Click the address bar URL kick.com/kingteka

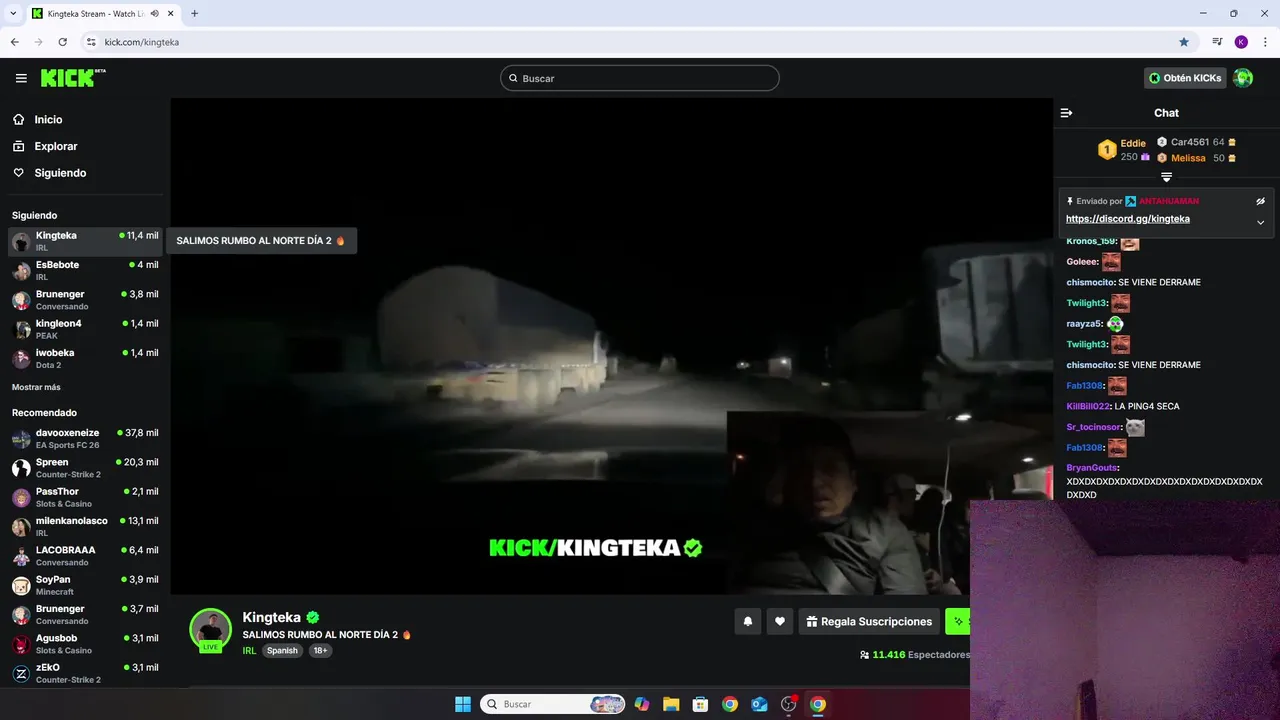point(142,42)
